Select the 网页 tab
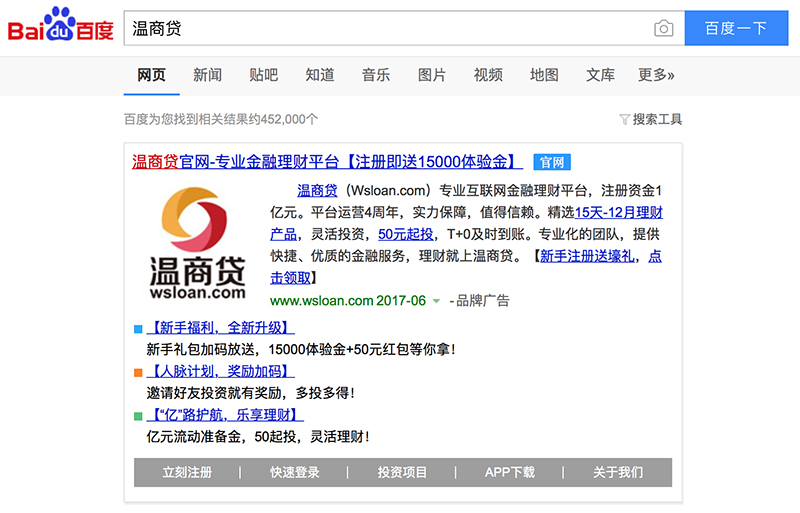The height and width of the screenshot is (513, 800). point(152,75)
